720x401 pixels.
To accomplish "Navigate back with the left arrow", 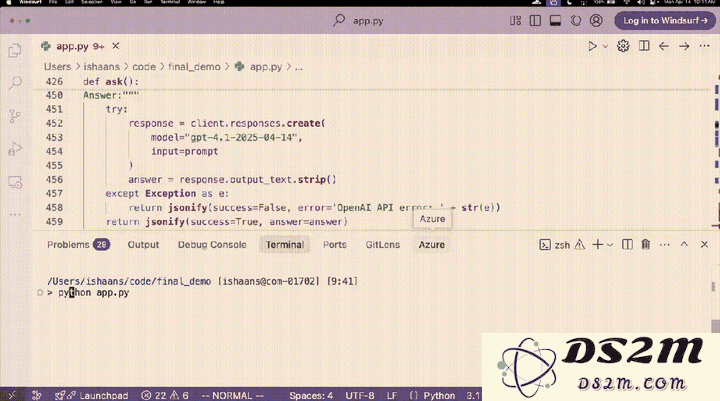I will click(x=664, y=46).
